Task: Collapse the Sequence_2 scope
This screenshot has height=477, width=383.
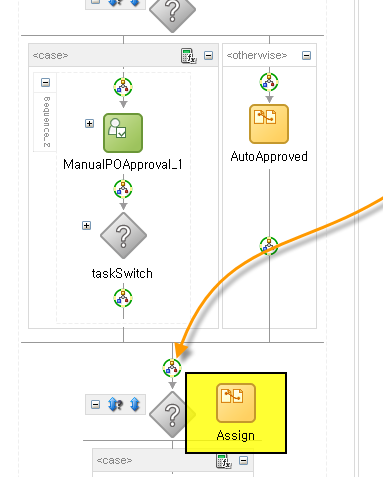Action: (46, 82)
